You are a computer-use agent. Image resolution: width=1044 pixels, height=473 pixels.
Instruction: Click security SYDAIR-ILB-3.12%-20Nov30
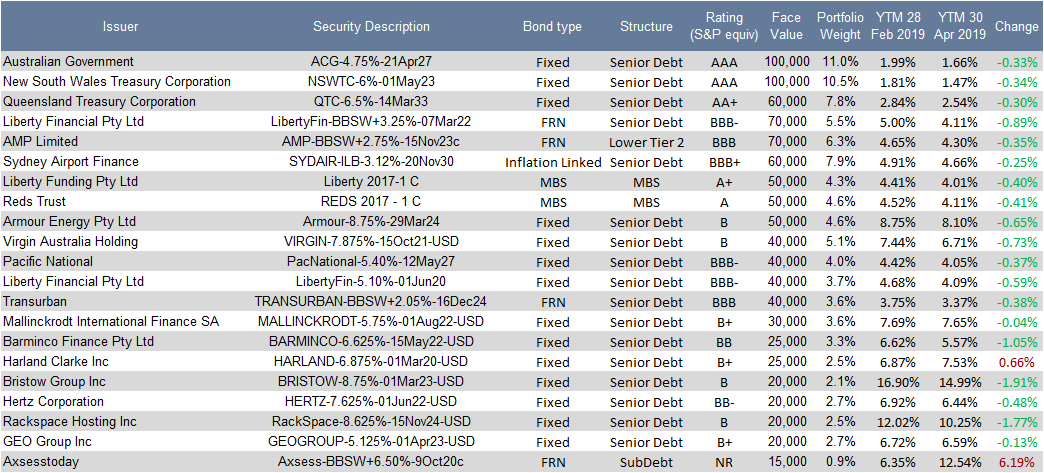pyautogui.click(x=372, y=162)
